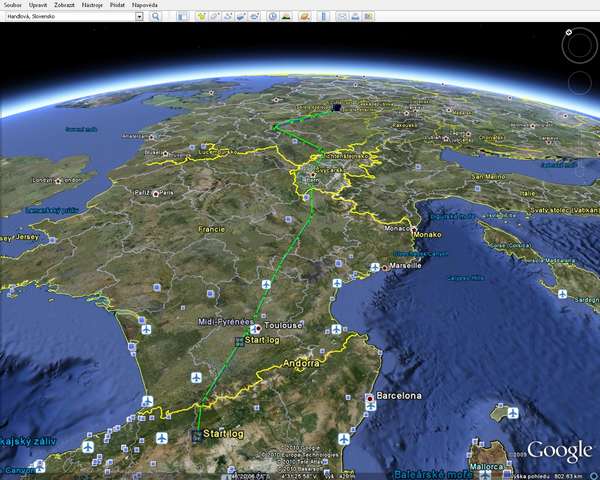This screenshot has width=600, height=480.
Task: Click the Toulouse city label
Action: [283, 325]
